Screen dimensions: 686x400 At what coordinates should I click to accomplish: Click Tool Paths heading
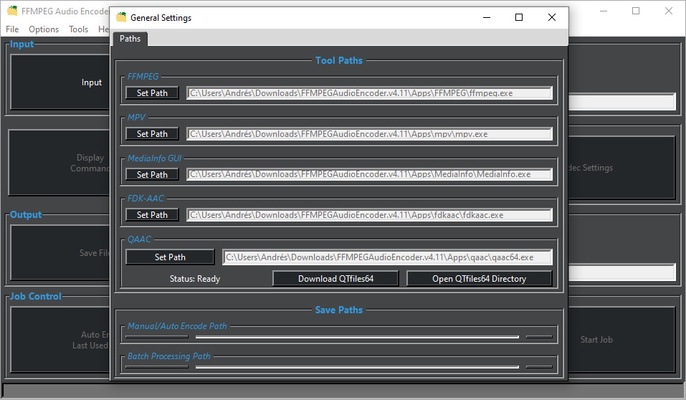point(339,60)
